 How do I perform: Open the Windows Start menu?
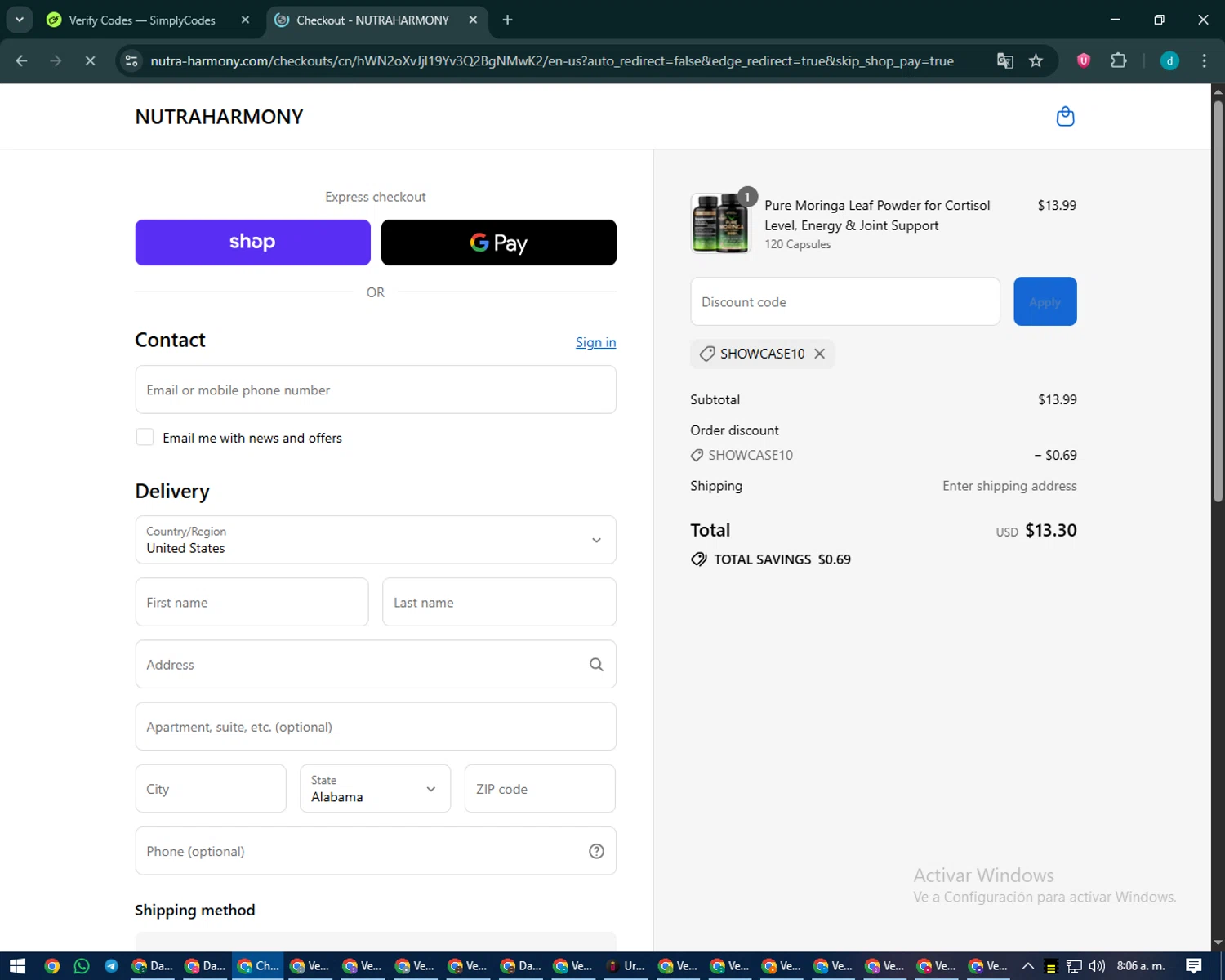pos(17,966)
